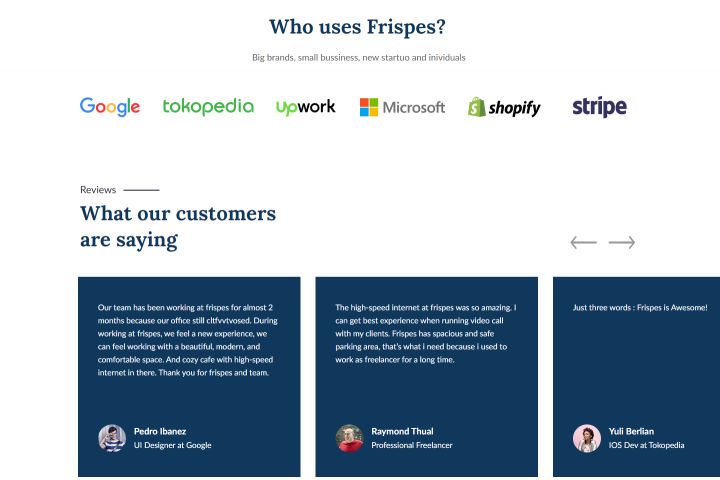Click the Upwork logo

point(306,107)
